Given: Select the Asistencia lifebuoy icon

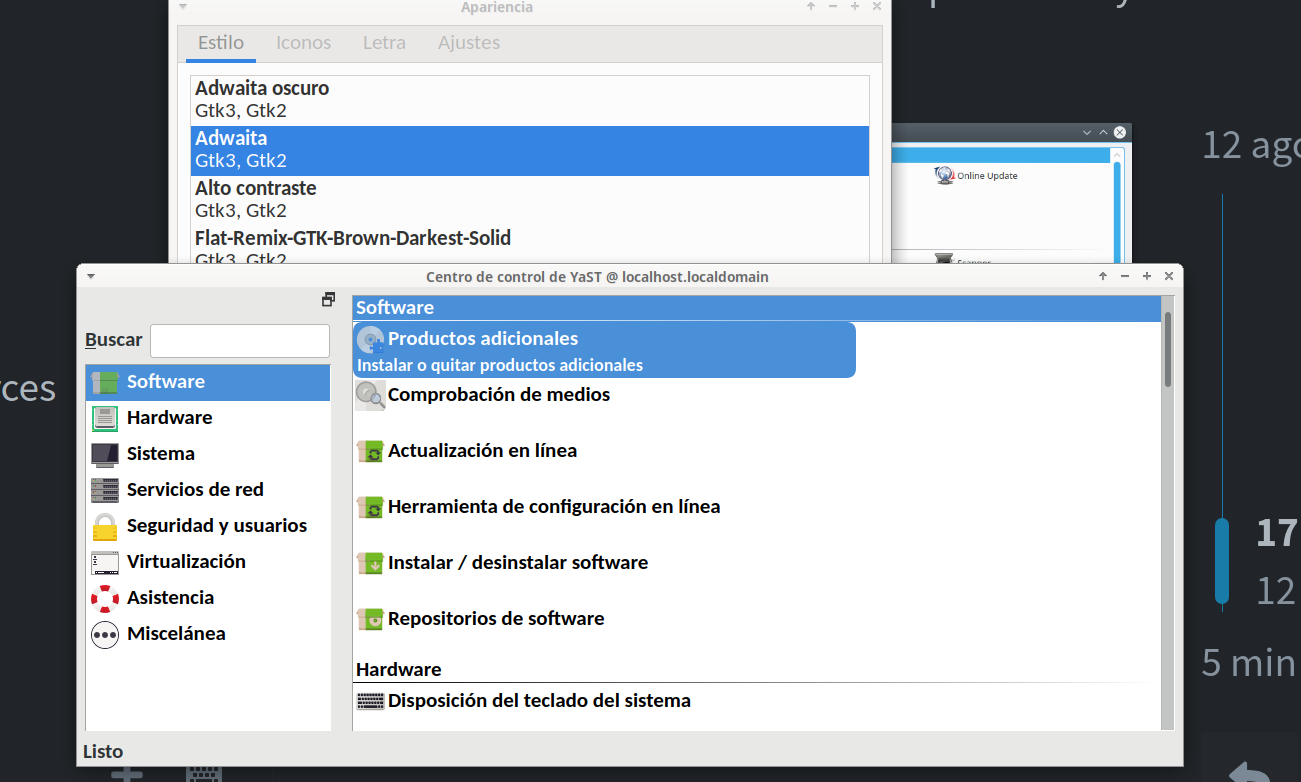Looking at the screenshot, I should 105,598.
